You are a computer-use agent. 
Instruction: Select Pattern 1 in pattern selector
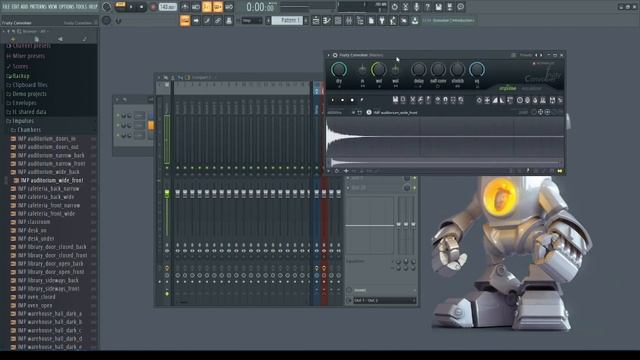click(287, 20)
